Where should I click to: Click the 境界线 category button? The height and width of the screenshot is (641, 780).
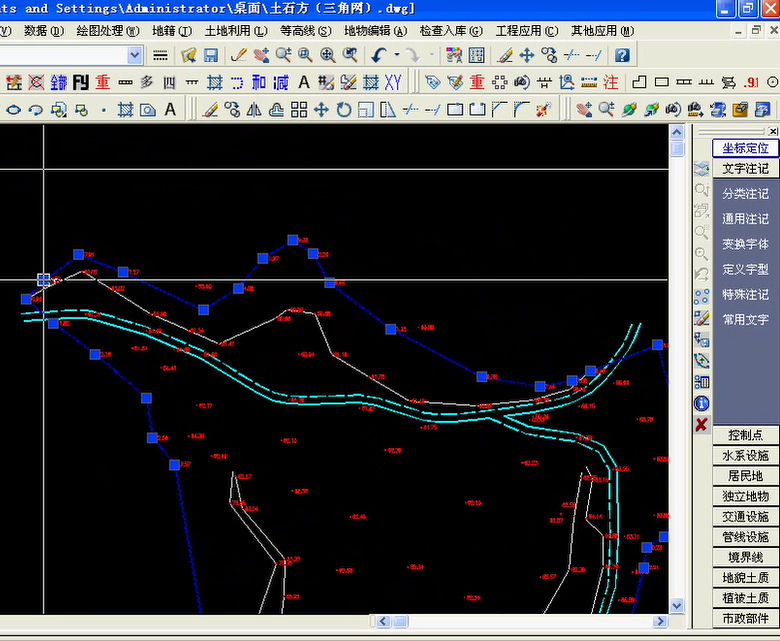(x=745, y=557)
